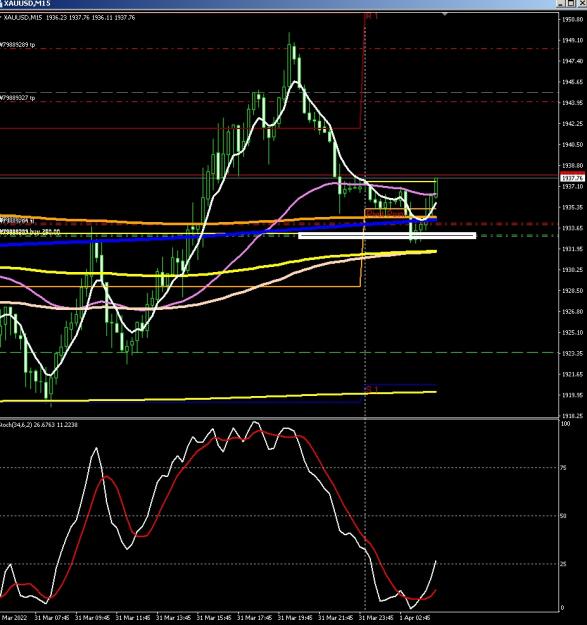Minimize the XAUUSD,M15 chart window
The height and width of the screenshot is (625, 587).
coord(561,4)
